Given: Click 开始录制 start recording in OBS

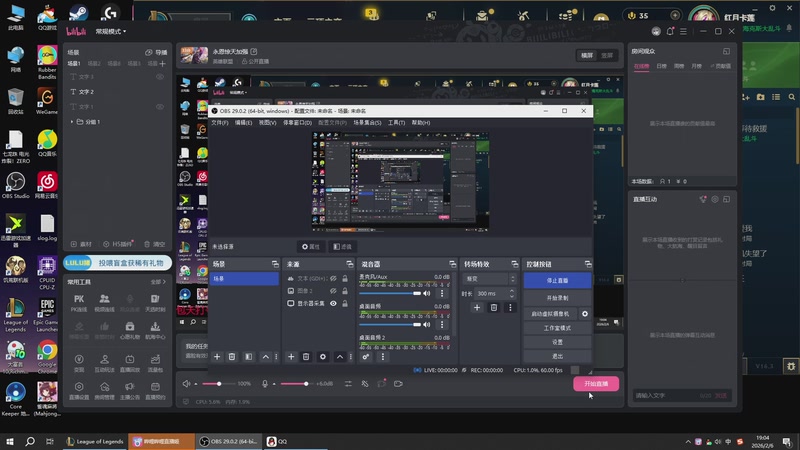Looking at the screenshot, I should point(557,298).
